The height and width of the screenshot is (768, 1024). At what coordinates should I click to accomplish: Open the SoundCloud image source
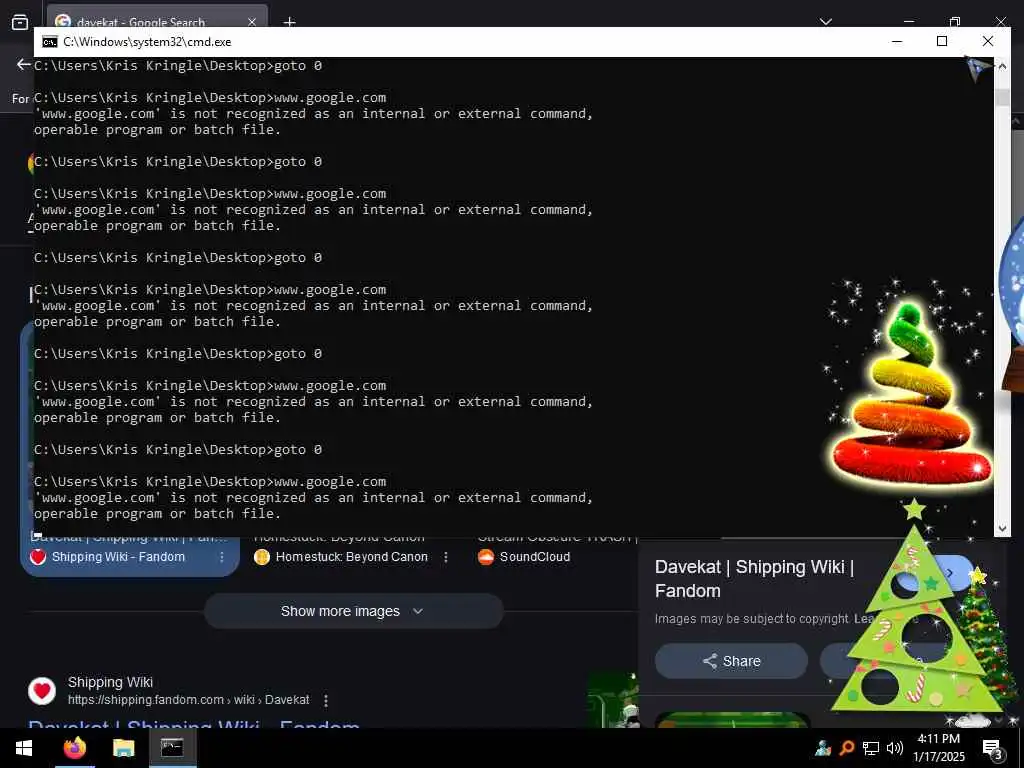(535, 557)
